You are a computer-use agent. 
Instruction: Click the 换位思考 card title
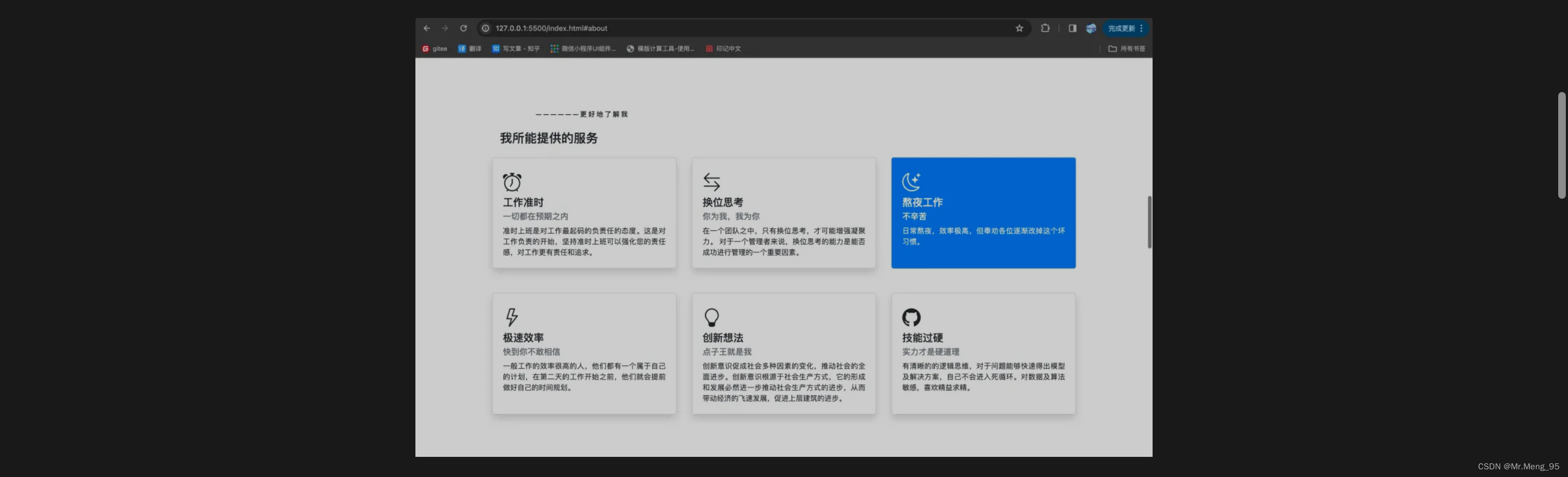[722, 203]
